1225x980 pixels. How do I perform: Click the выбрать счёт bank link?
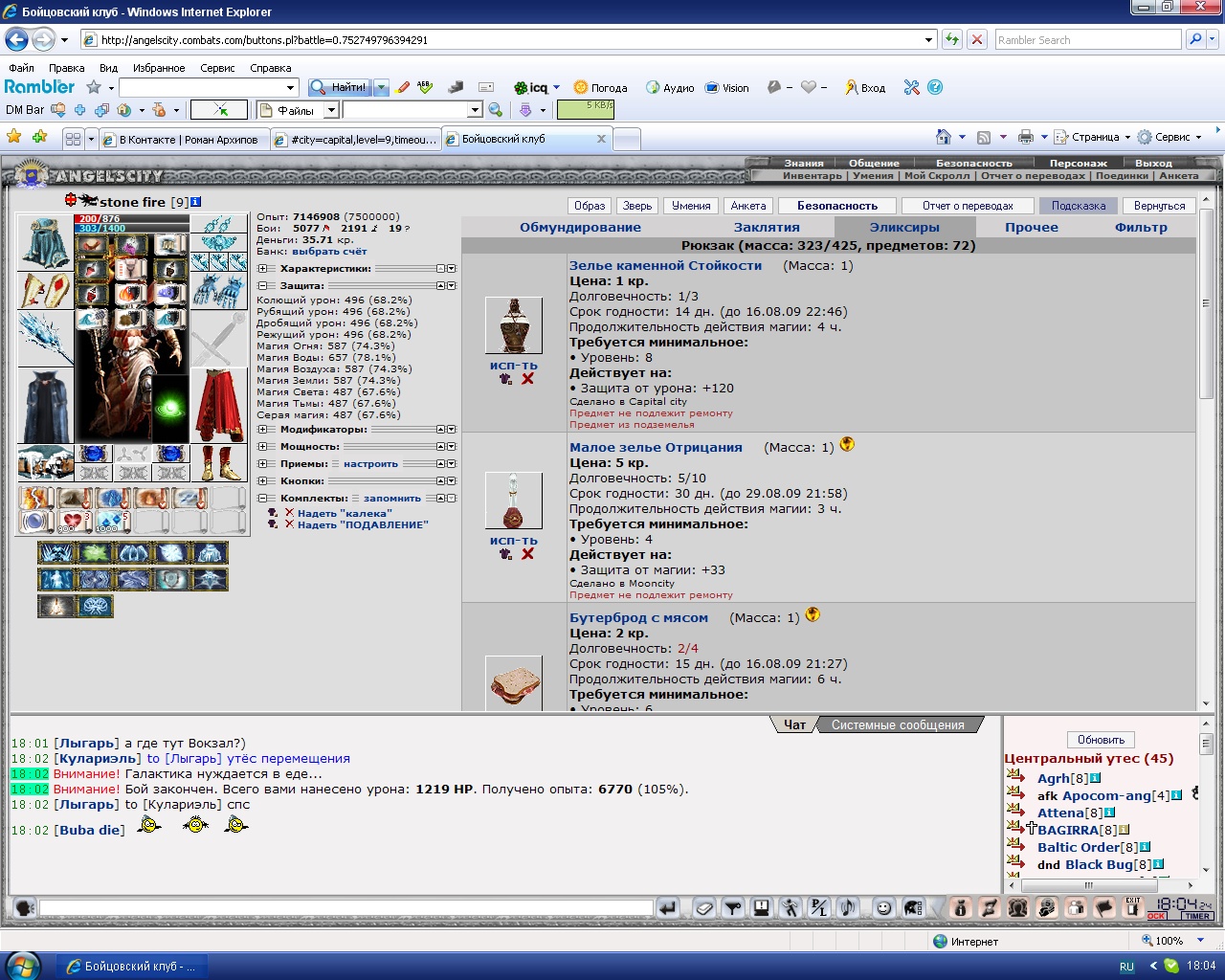point(329,252)
